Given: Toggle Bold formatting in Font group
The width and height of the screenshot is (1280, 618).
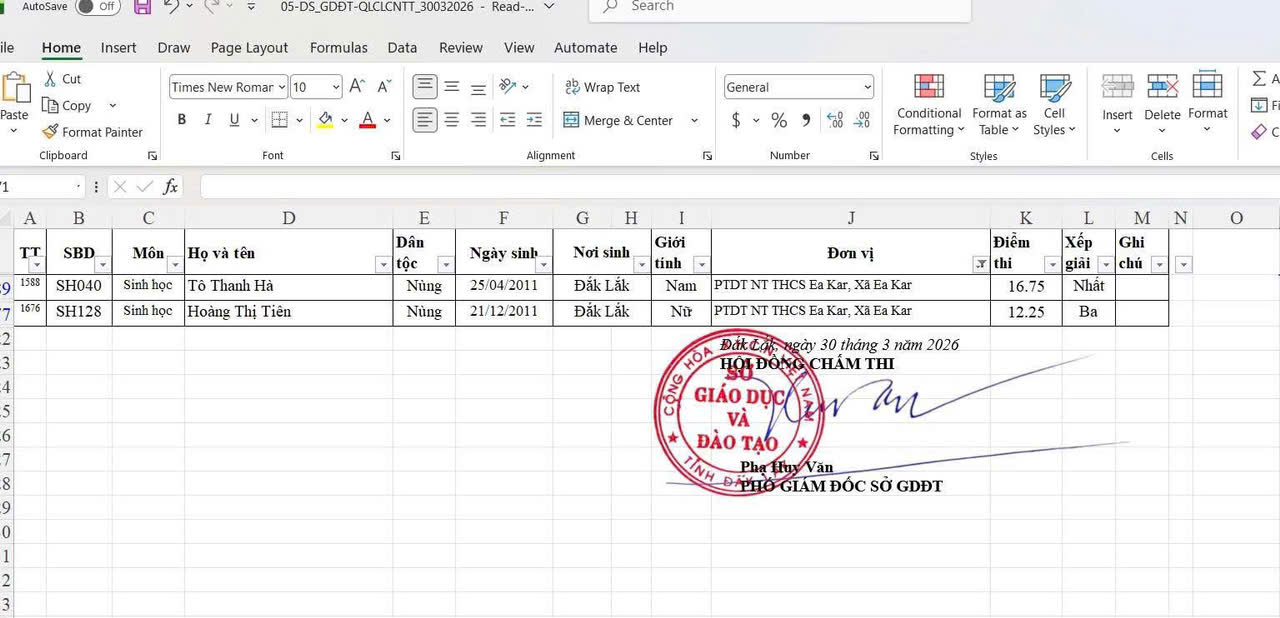Looking at the screenshot, I should (181, 120).
